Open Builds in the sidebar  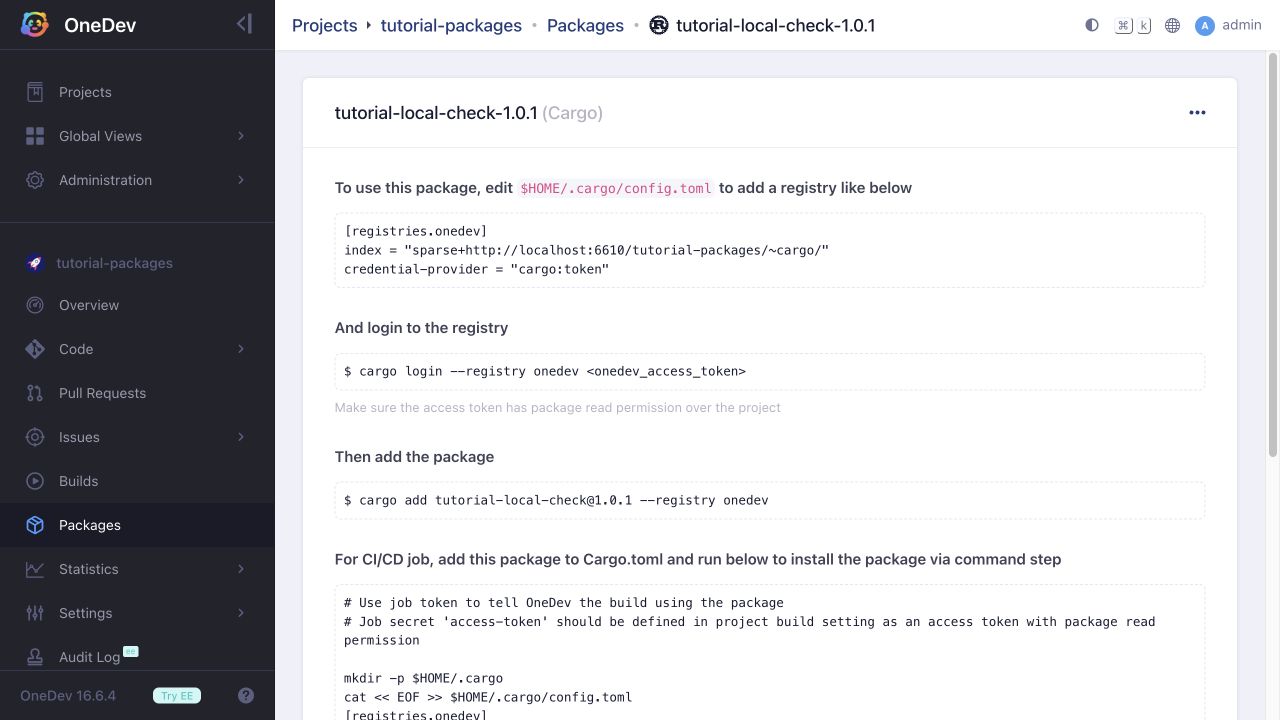(137, 481)
